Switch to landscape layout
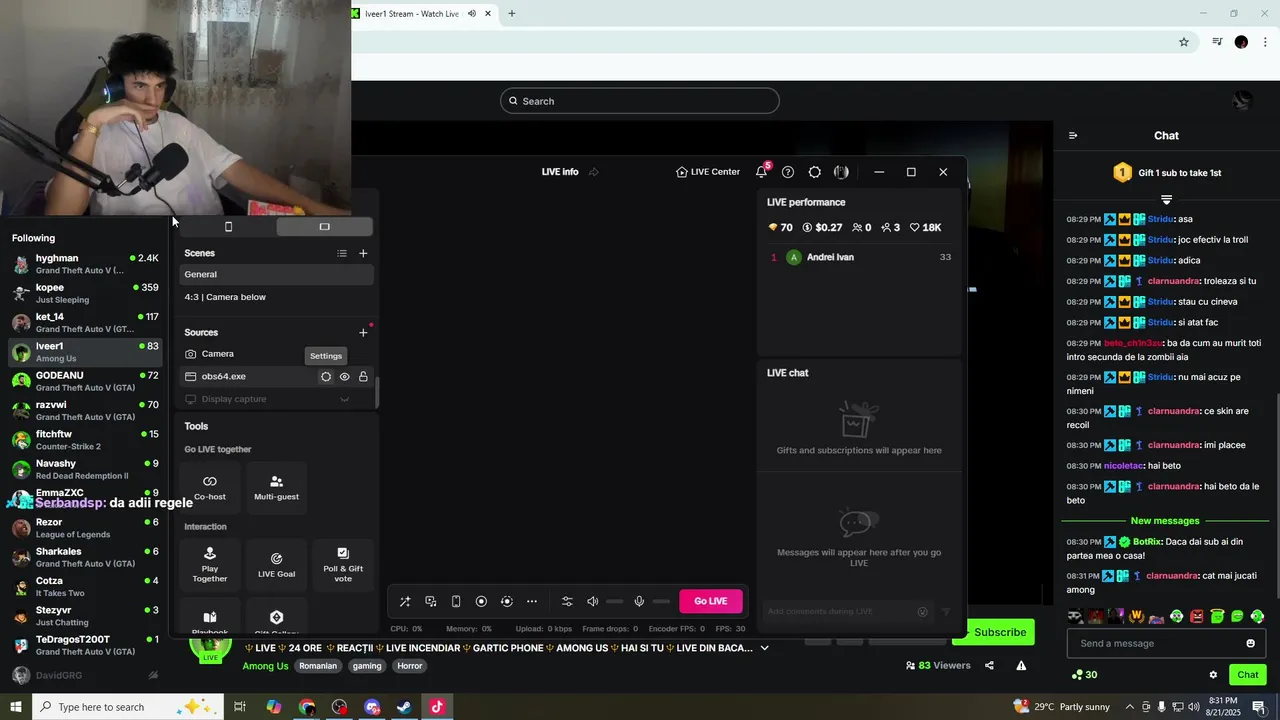This screenshot has width=1280, height=720. click(324, 227)
